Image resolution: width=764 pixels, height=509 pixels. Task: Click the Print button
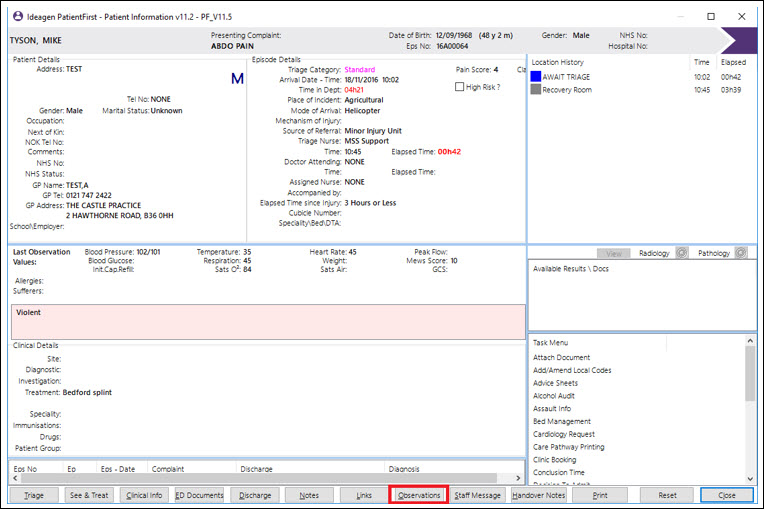point(600,495)
